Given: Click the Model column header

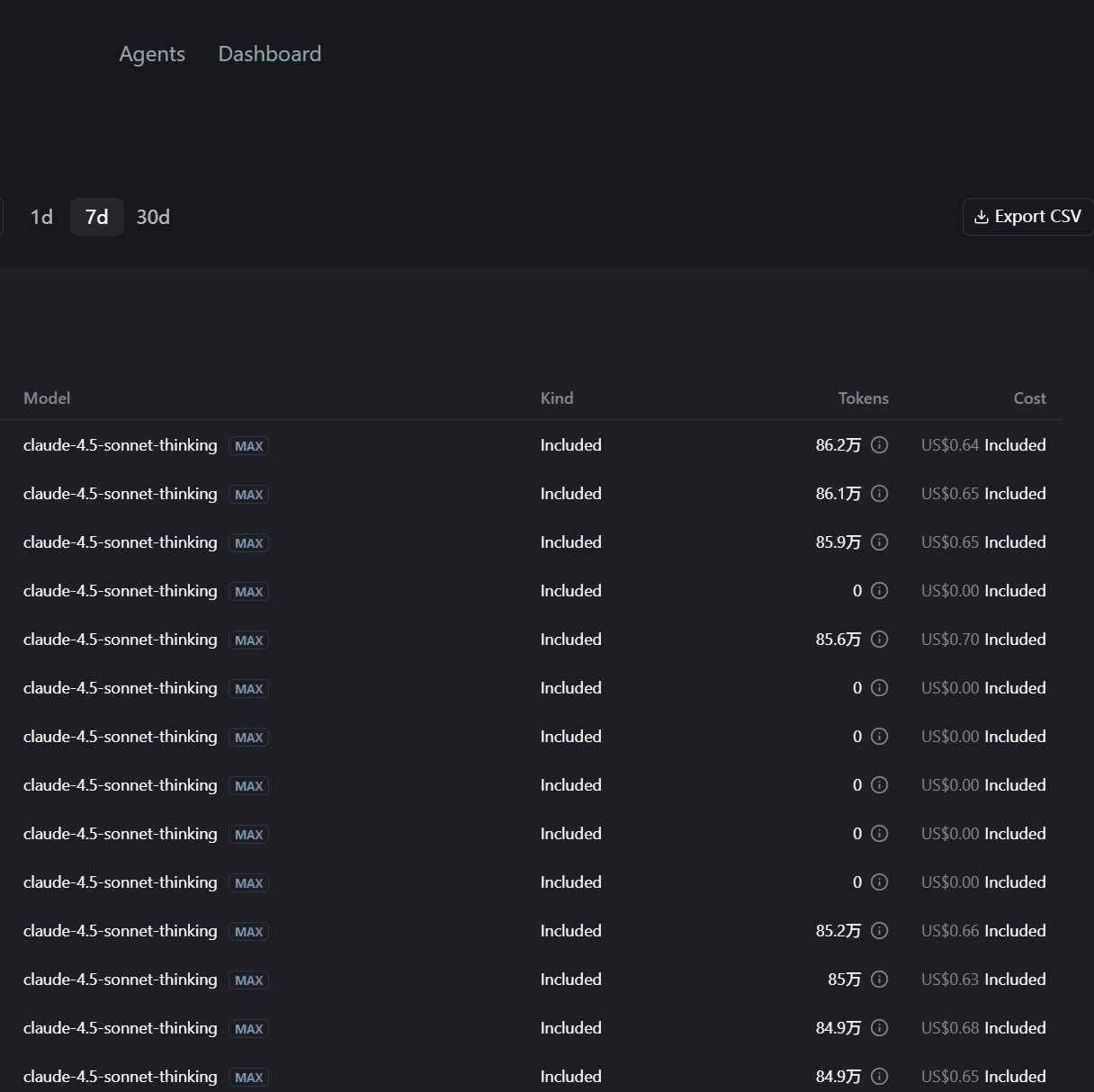Looking at the screenshot, I should click(47, 398).
